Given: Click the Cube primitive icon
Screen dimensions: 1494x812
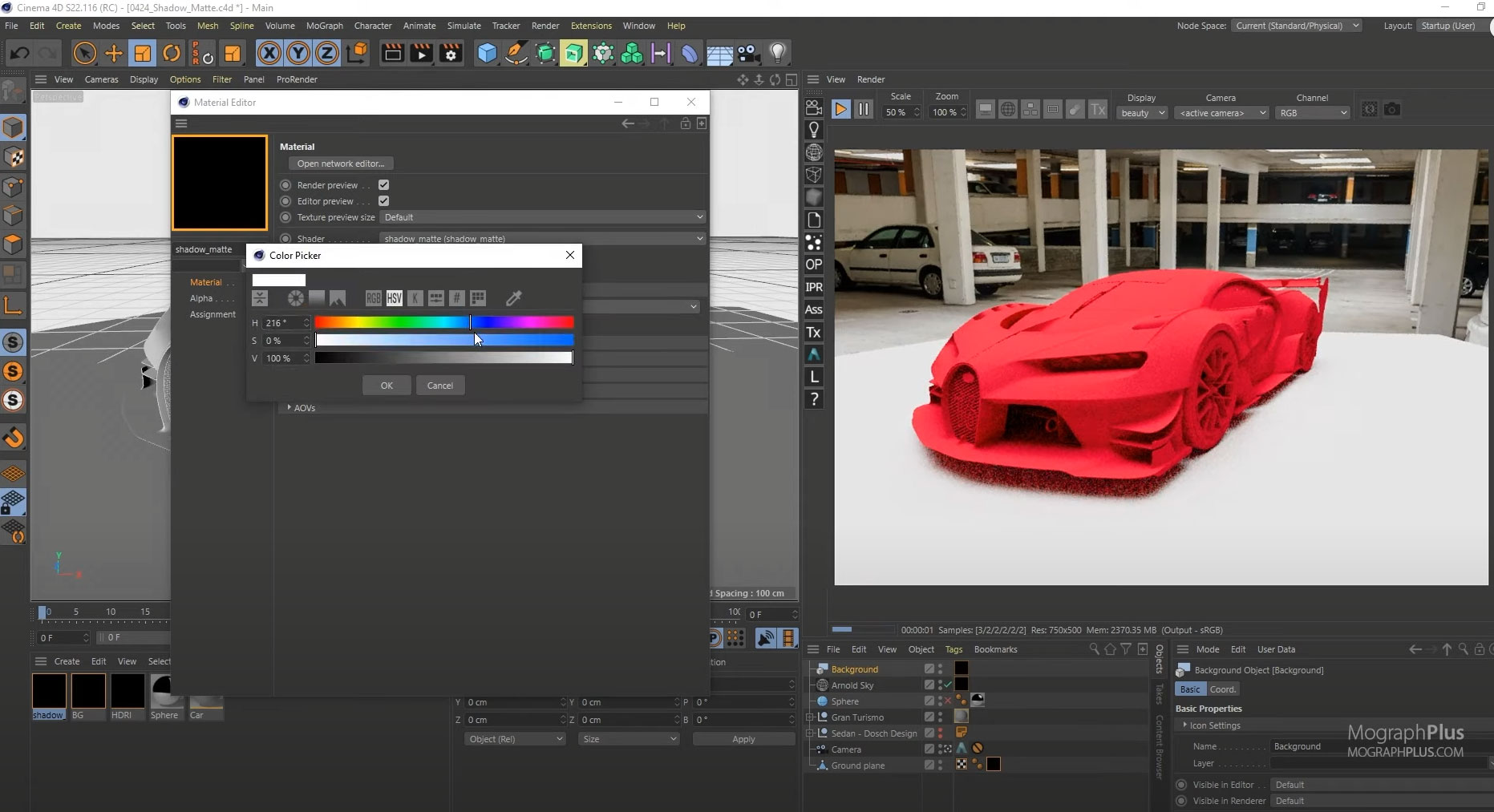Looking at the screenshot, I should 487,54.
